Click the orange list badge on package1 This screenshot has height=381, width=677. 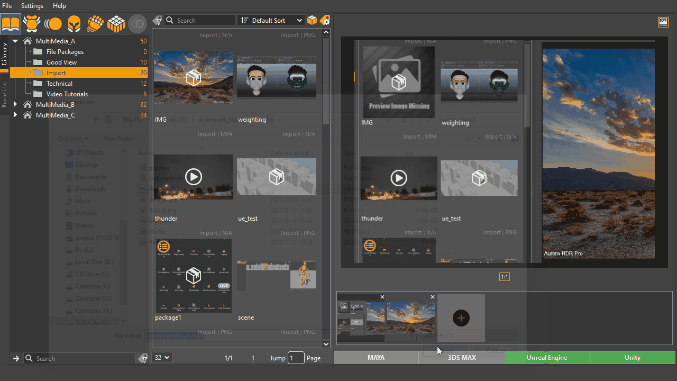click(x=163, y=247)
